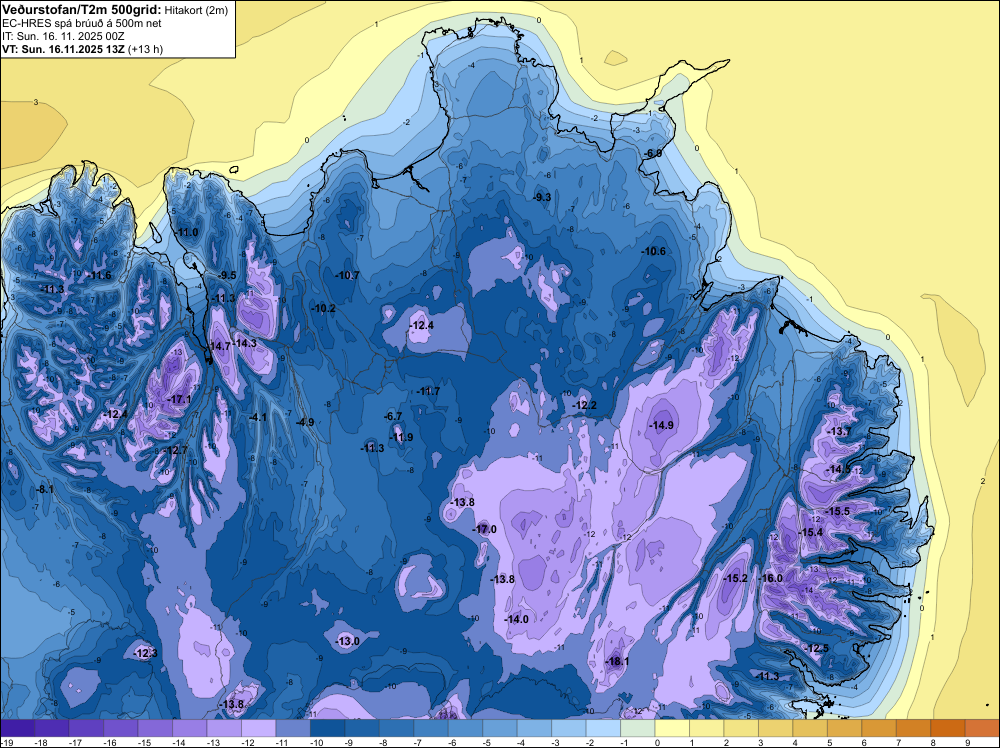This screenshot has height=748, width=1000.
Task: Click the -12.2 temperature value
Action: point(585,405)
